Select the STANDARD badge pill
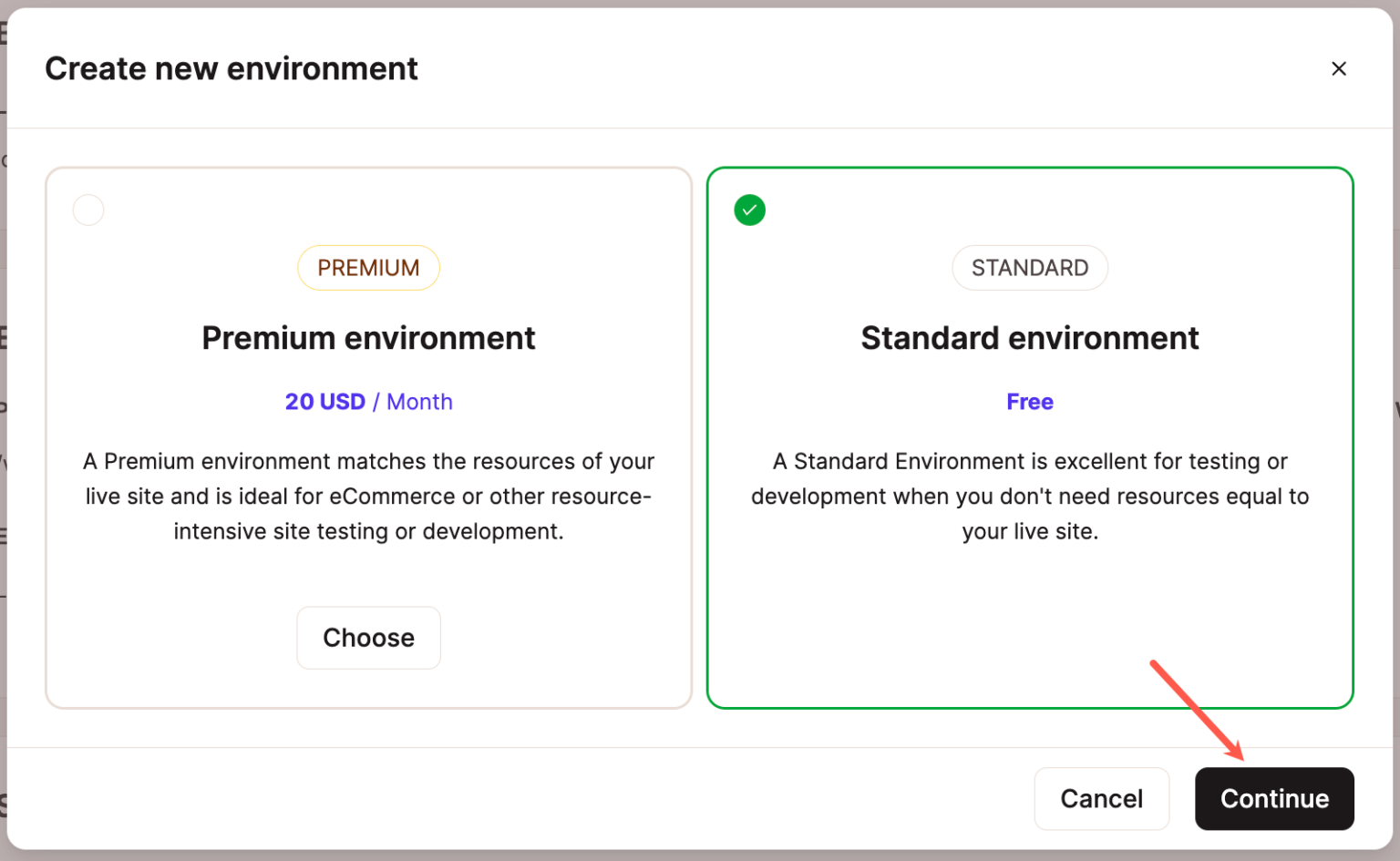Image resolution: width=1400 pixels, height=861 pixels. 1030,267
